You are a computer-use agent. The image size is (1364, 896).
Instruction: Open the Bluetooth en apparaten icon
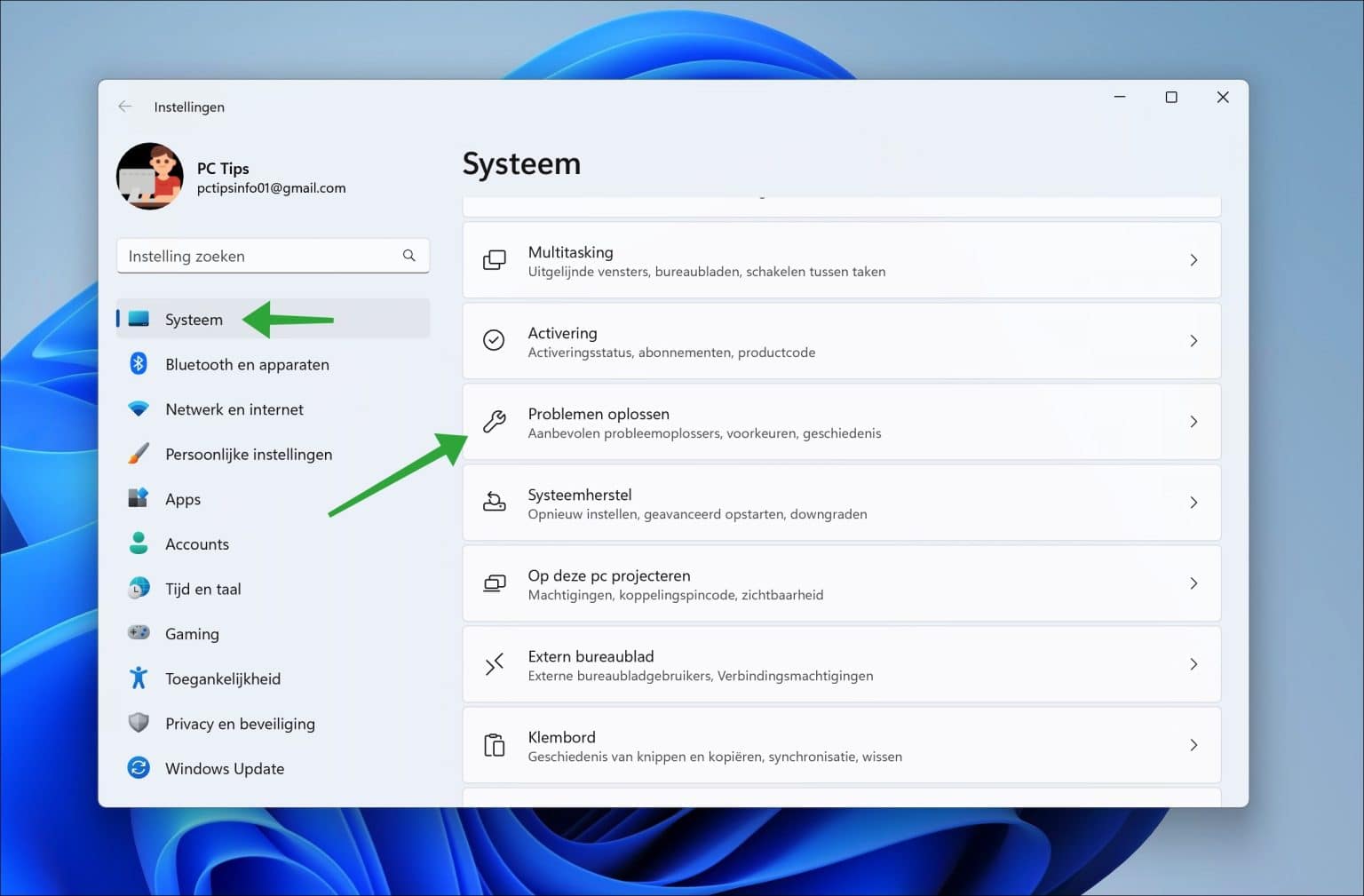139,364
